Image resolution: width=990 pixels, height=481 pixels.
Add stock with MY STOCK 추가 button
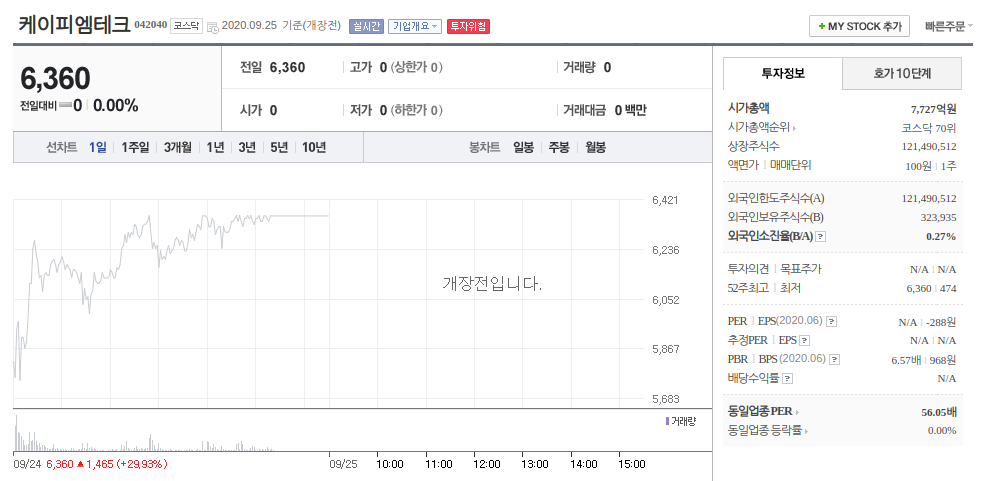859,27
